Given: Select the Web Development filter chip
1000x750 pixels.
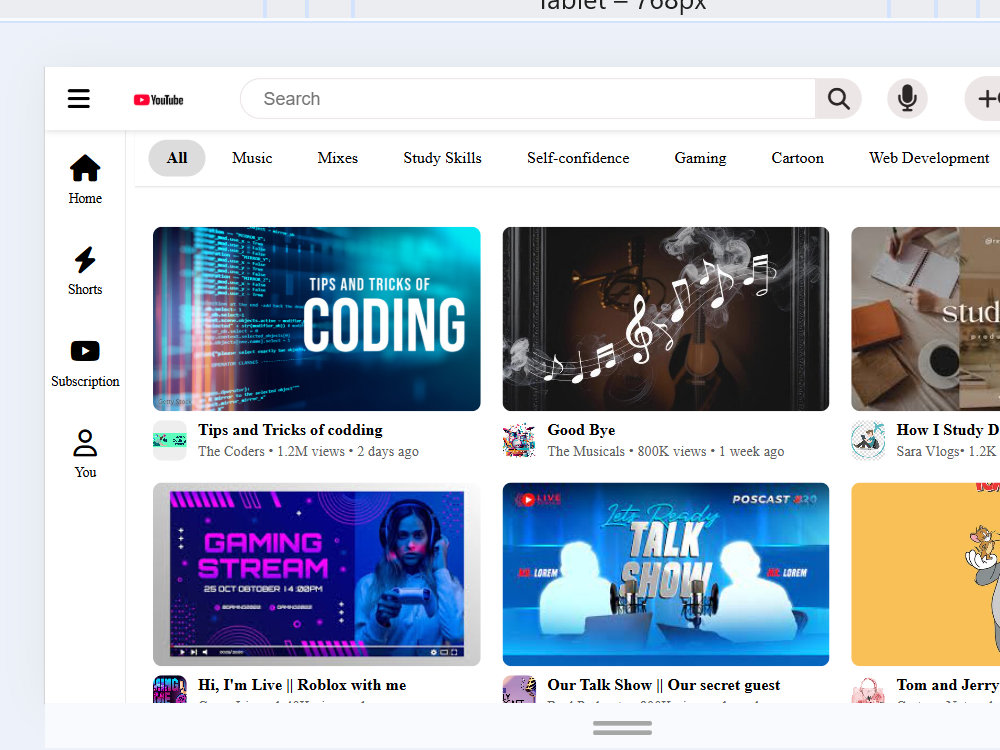Looking at the screenshot, I should coord(929,158).
